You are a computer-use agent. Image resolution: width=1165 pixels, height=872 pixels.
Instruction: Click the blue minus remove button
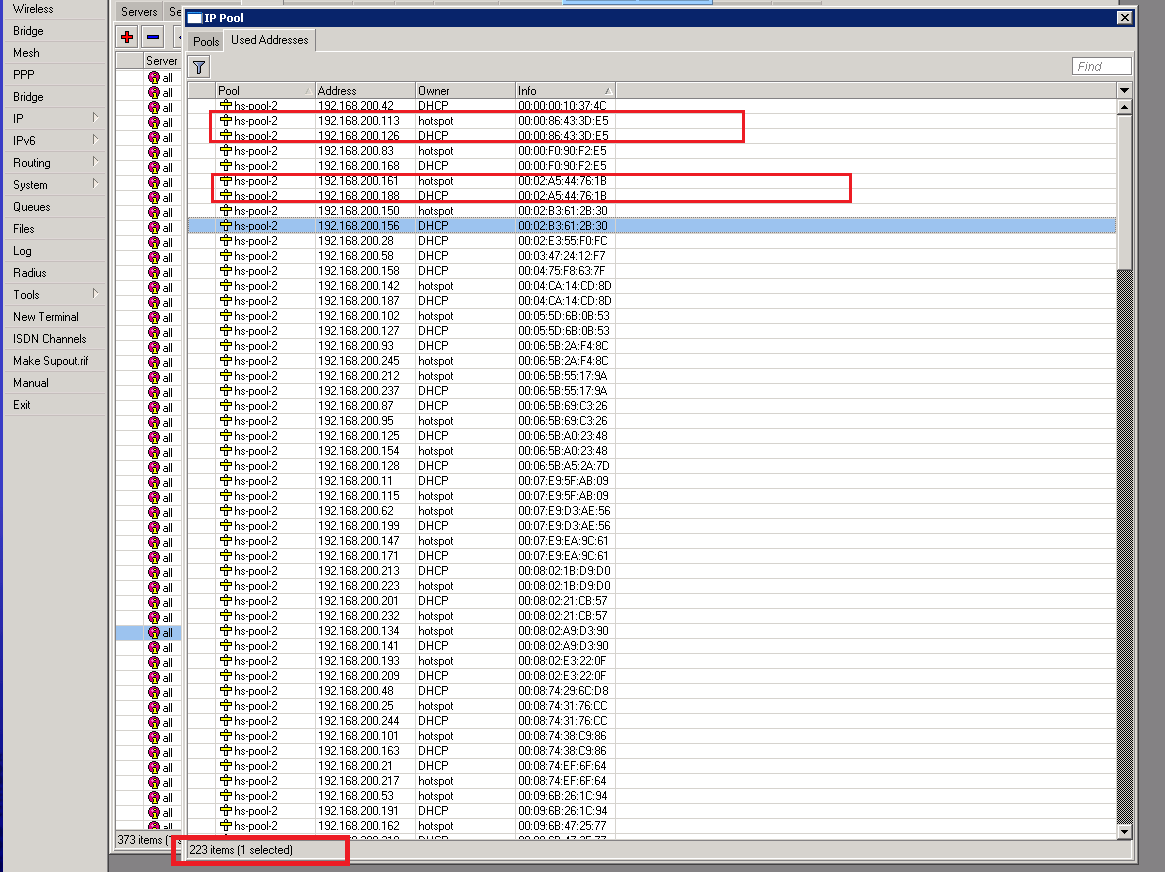point(153,36)
